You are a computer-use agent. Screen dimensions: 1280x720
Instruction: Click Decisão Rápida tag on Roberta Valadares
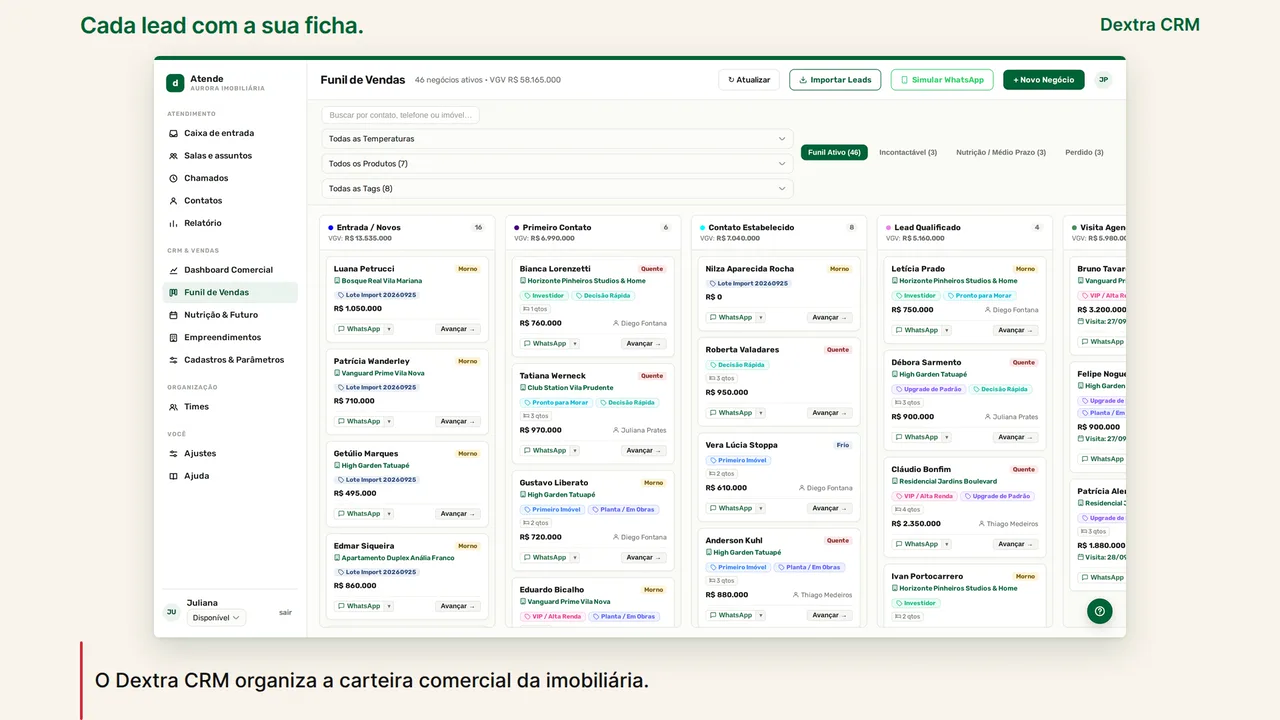(738, 365)
